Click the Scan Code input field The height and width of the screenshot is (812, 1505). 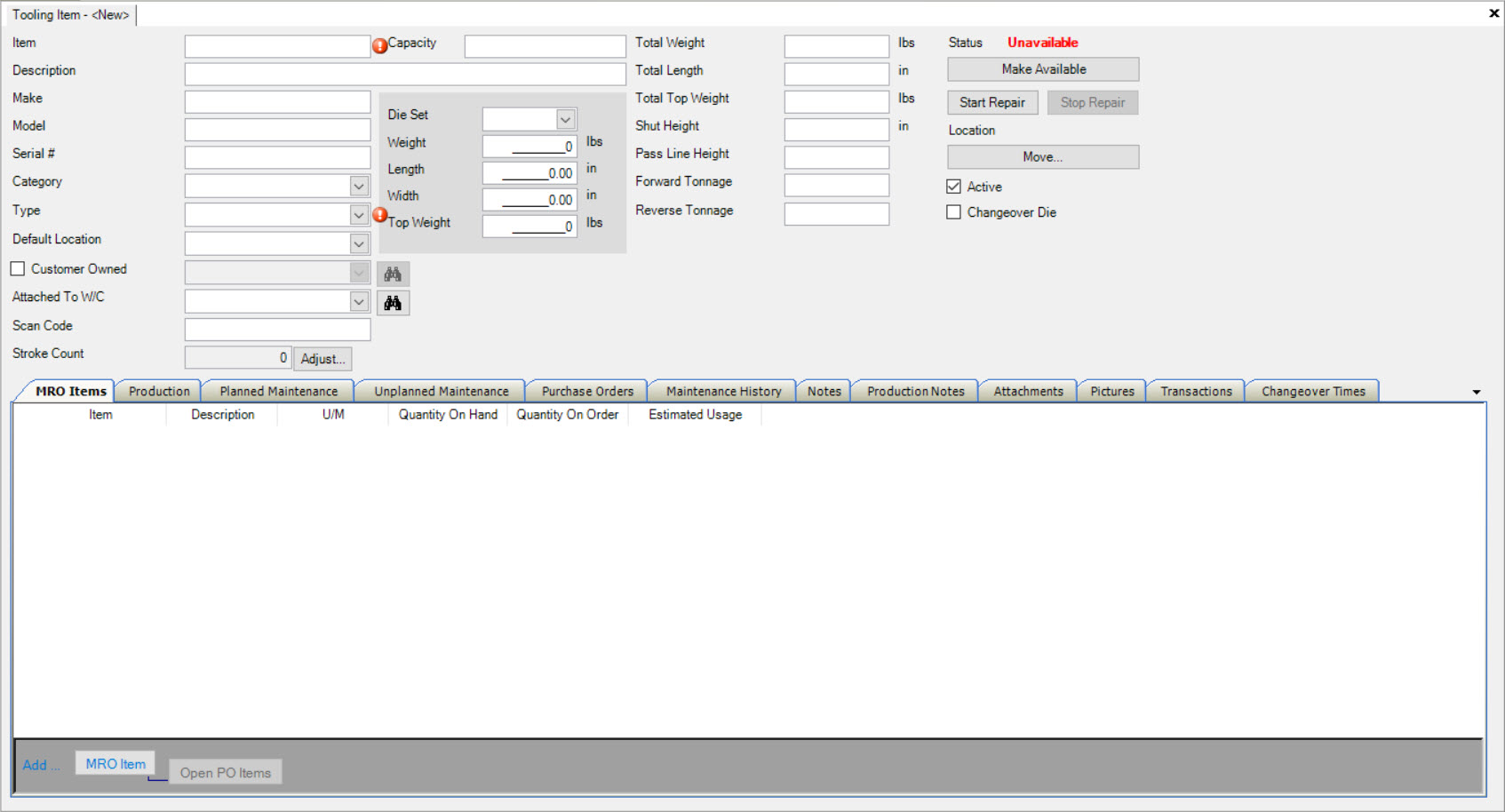[x=277, y=330]
